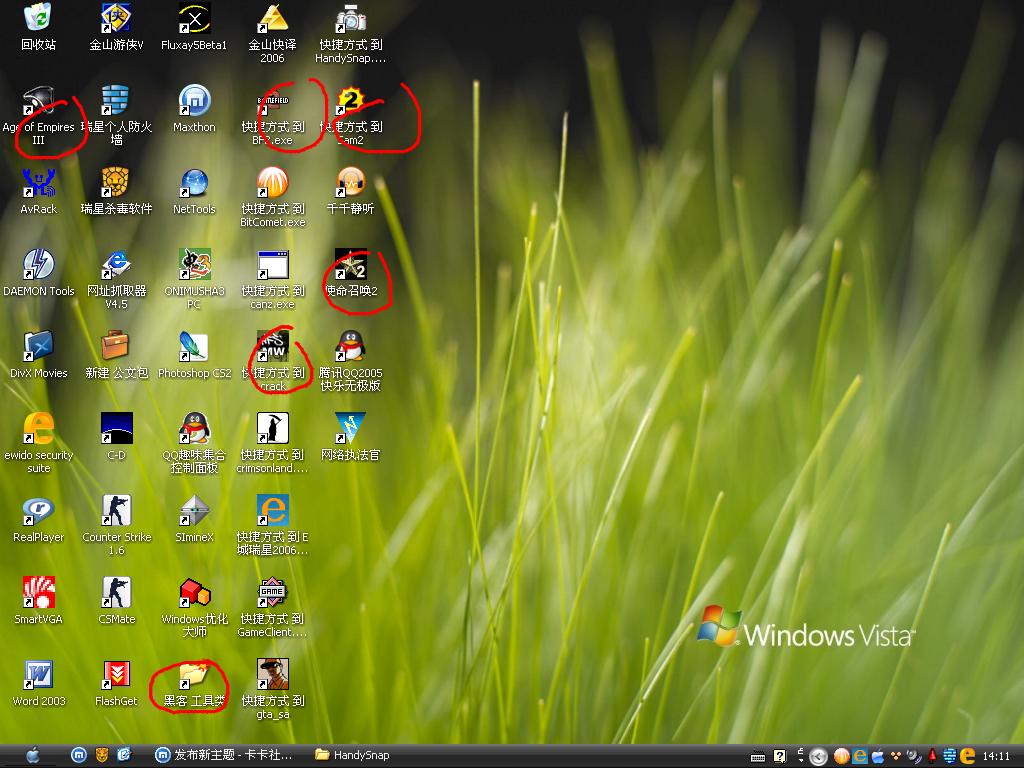Viewport: 1024px width, 768px height.
Task: Launch Age of Empires III shortcut
Action: point(38,102)
